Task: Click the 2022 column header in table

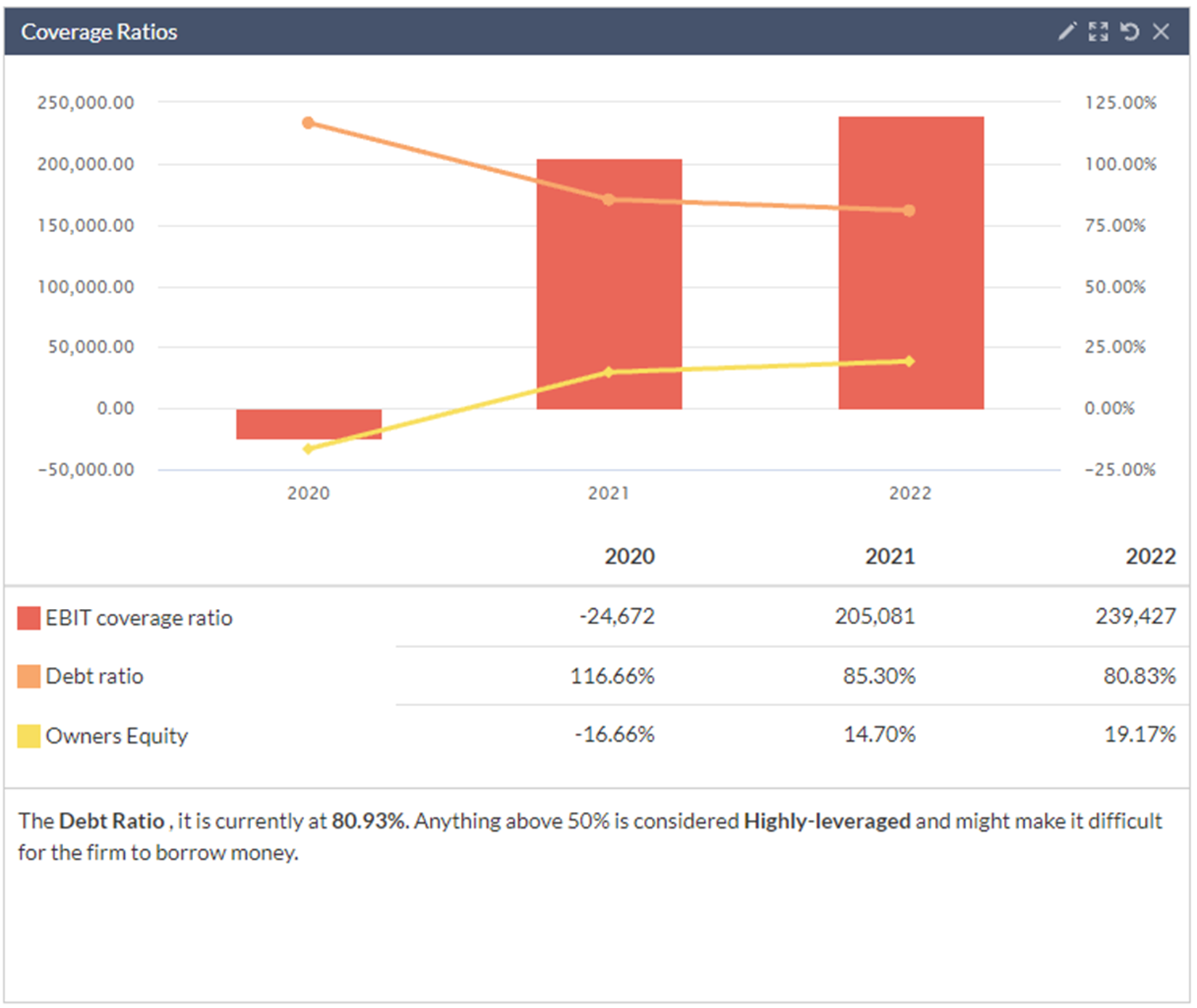Action: 1150,557
